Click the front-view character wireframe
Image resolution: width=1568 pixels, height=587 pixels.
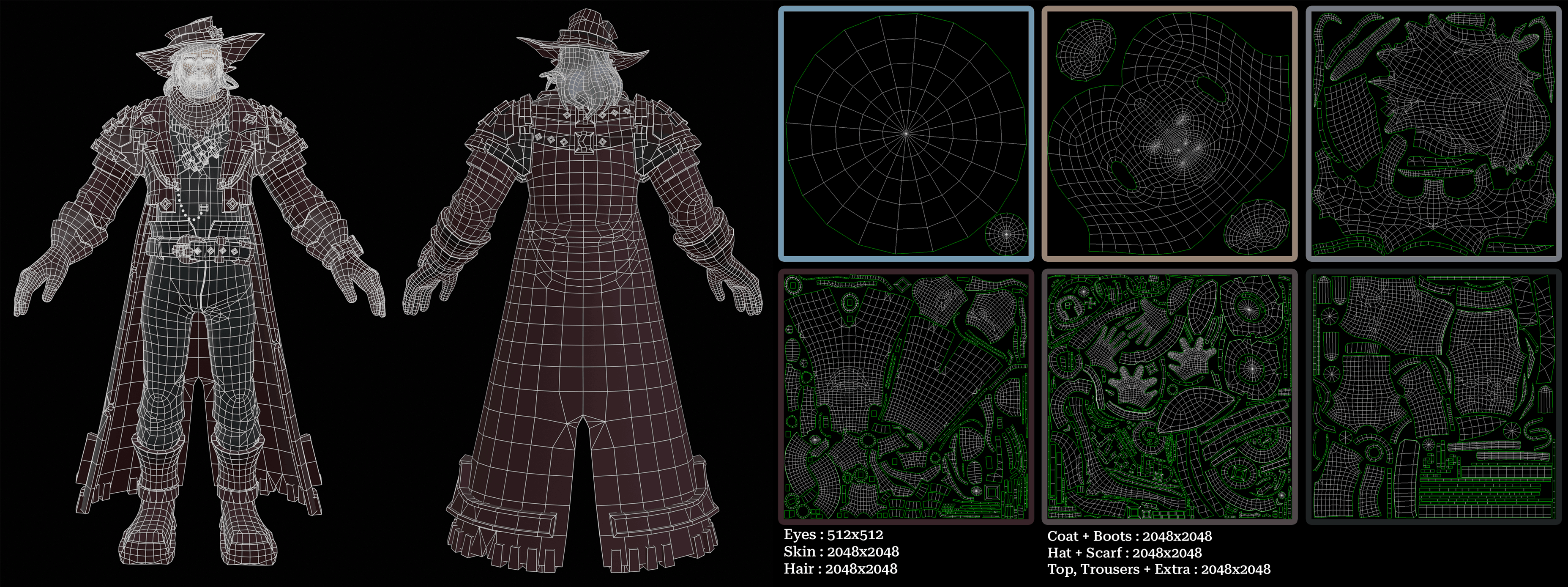click(x=199, y=291)
